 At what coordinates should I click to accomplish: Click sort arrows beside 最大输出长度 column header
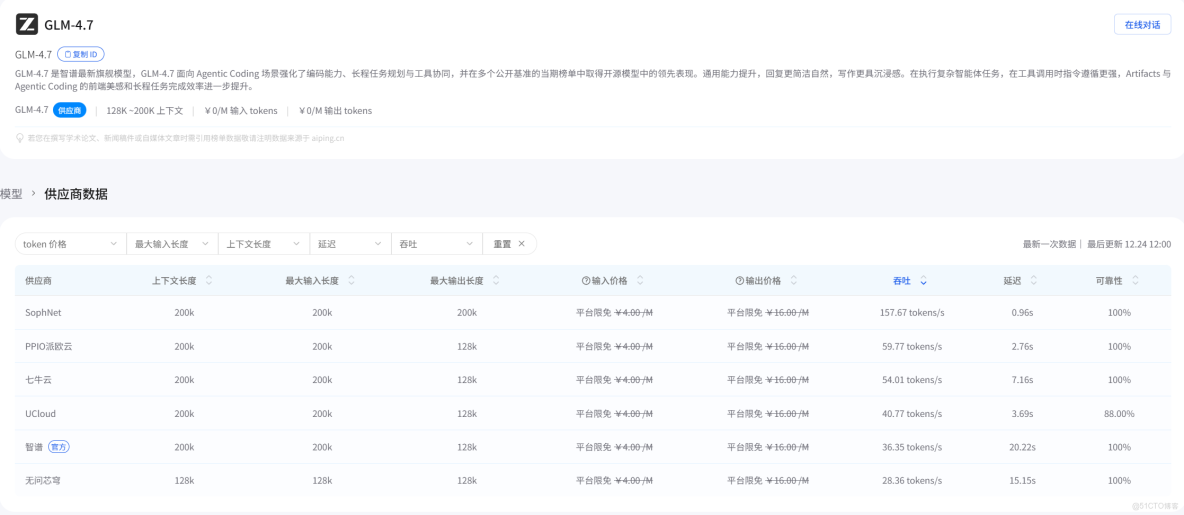point(496,280)
